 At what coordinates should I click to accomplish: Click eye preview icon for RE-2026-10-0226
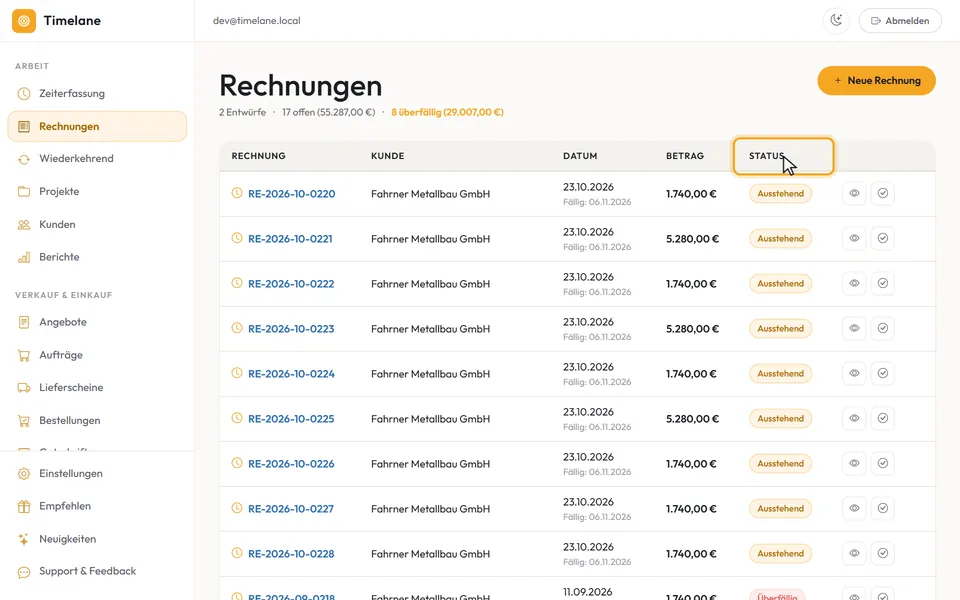click(x=854, y=463)
